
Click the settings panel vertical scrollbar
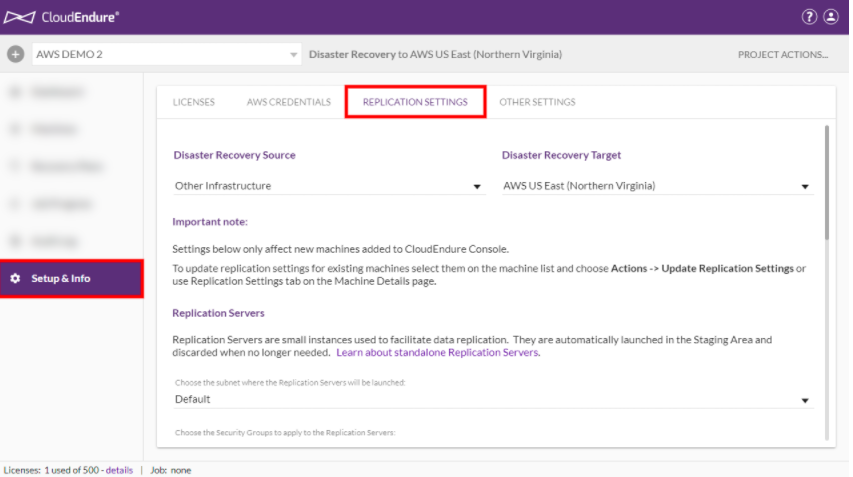(827, 182)
